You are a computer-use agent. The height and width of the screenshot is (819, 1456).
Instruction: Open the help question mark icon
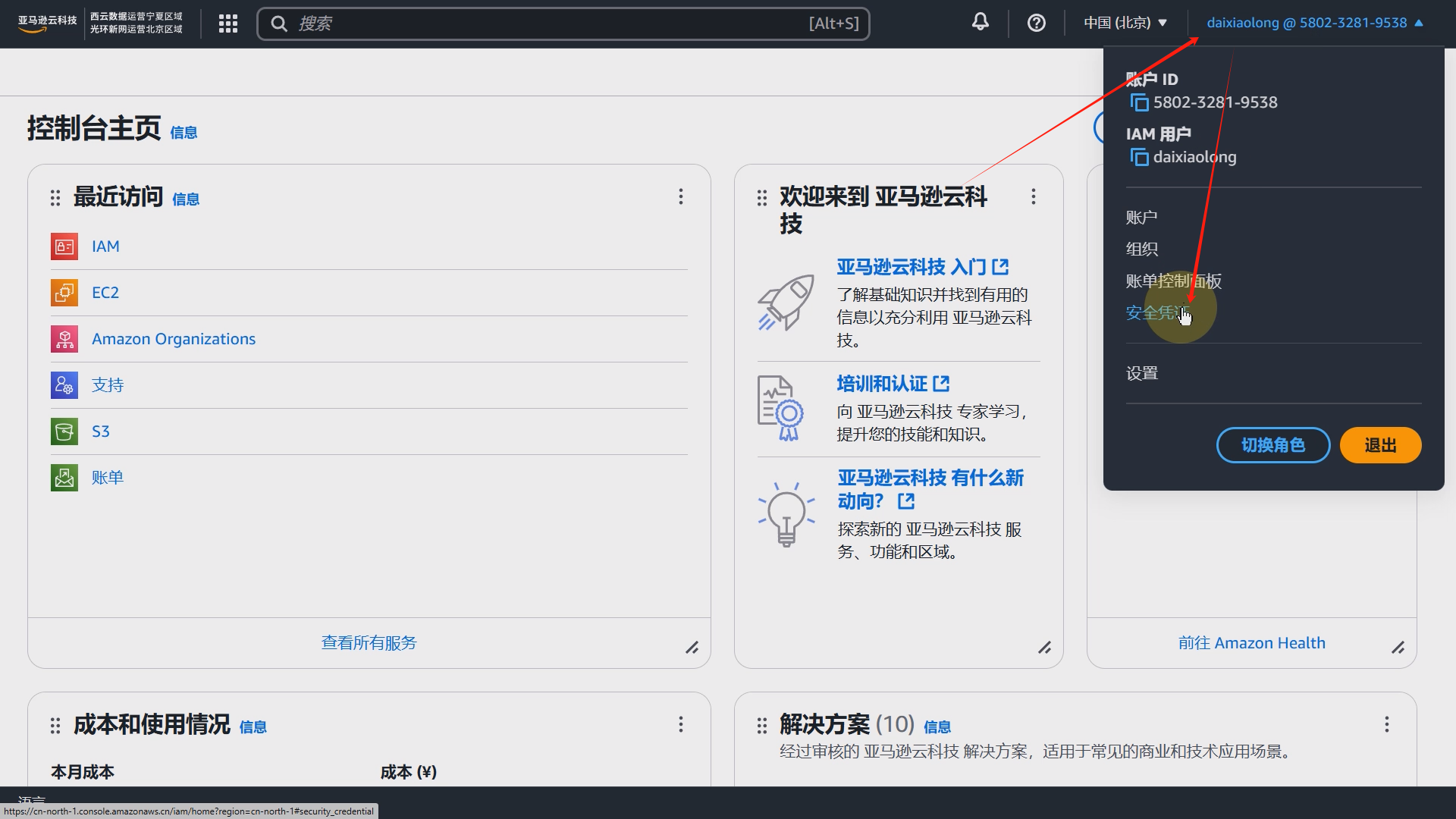click(1036, 24)
